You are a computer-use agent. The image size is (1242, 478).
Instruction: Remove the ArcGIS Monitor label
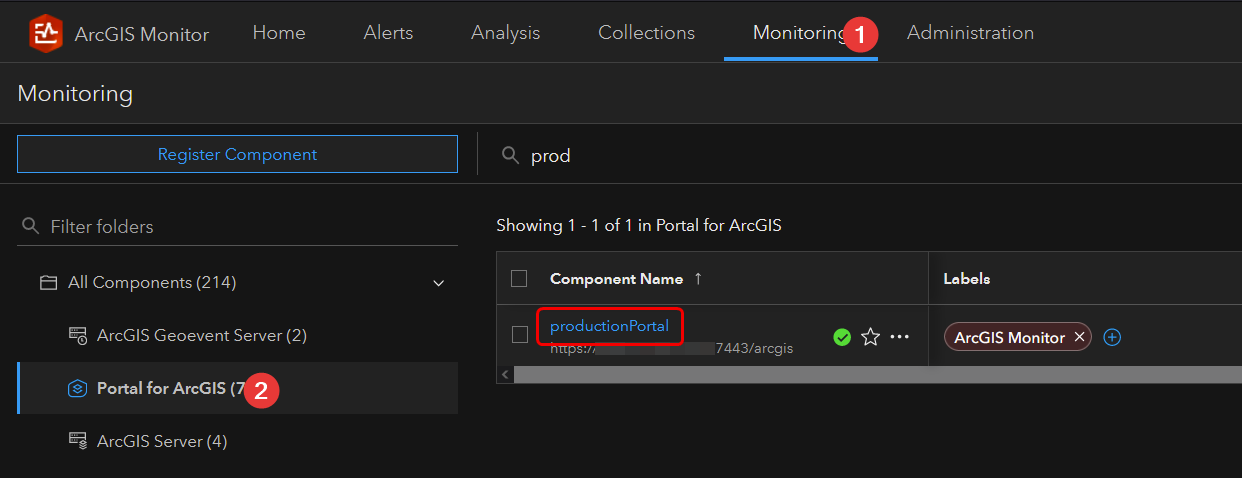pyautogui.click(x=1079, y=337)
